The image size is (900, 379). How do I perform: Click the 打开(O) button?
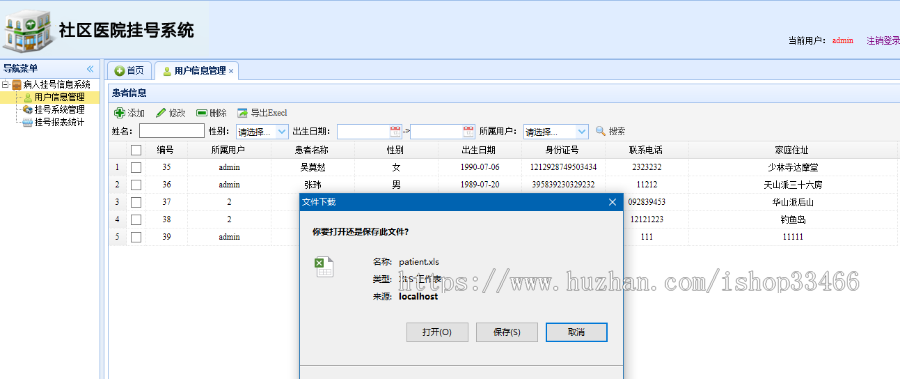coord(437,332)
